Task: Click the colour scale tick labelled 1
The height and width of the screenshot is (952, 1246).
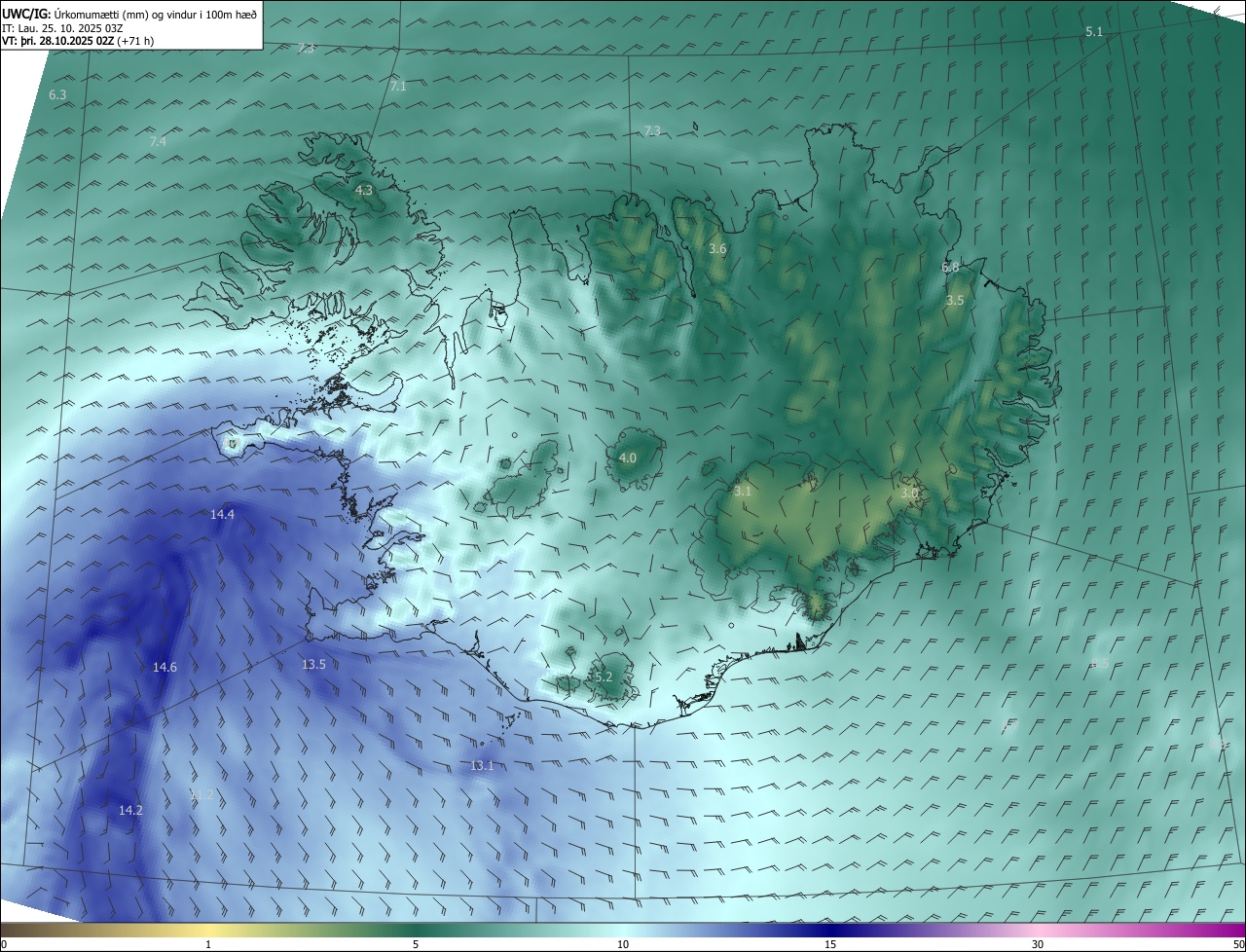Action: [x=208, y=944]
